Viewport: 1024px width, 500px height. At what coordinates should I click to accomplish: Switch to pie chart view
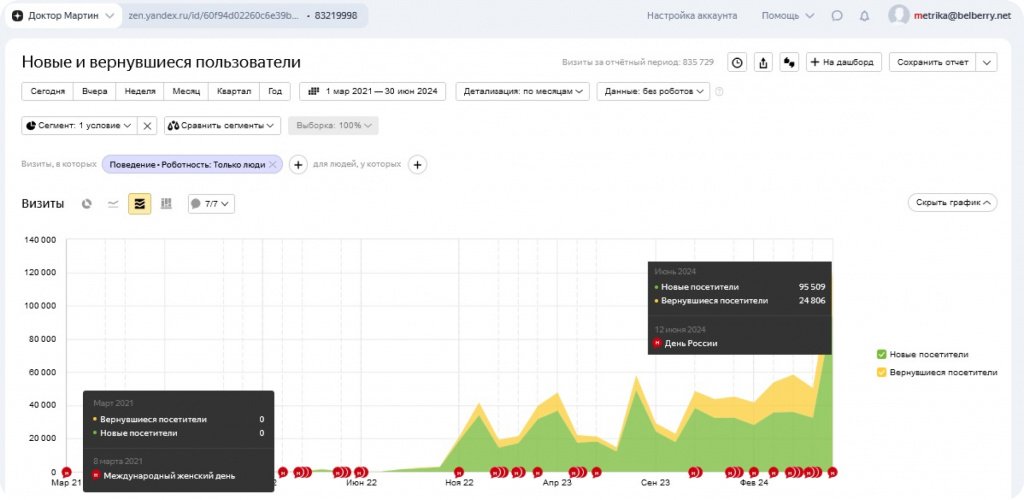[87, 204]
